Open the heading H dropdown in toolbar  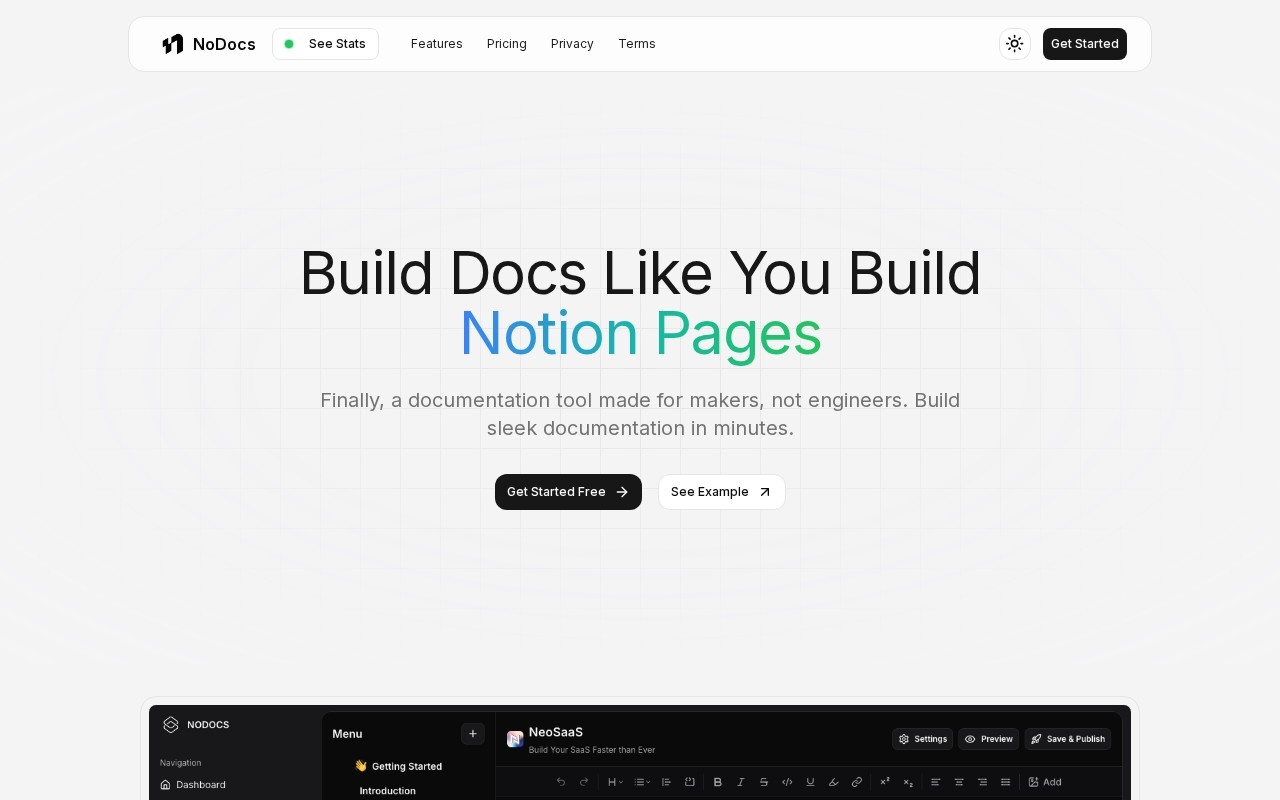(615, 782)
